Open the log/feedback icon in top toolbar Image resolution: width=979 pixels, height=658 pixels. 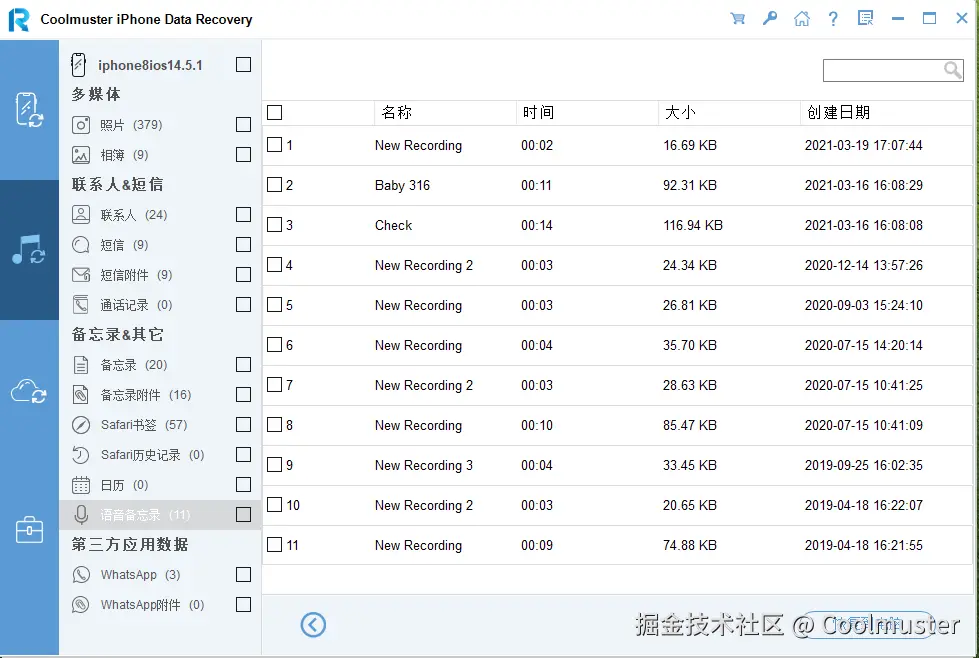tap(864, 18)
